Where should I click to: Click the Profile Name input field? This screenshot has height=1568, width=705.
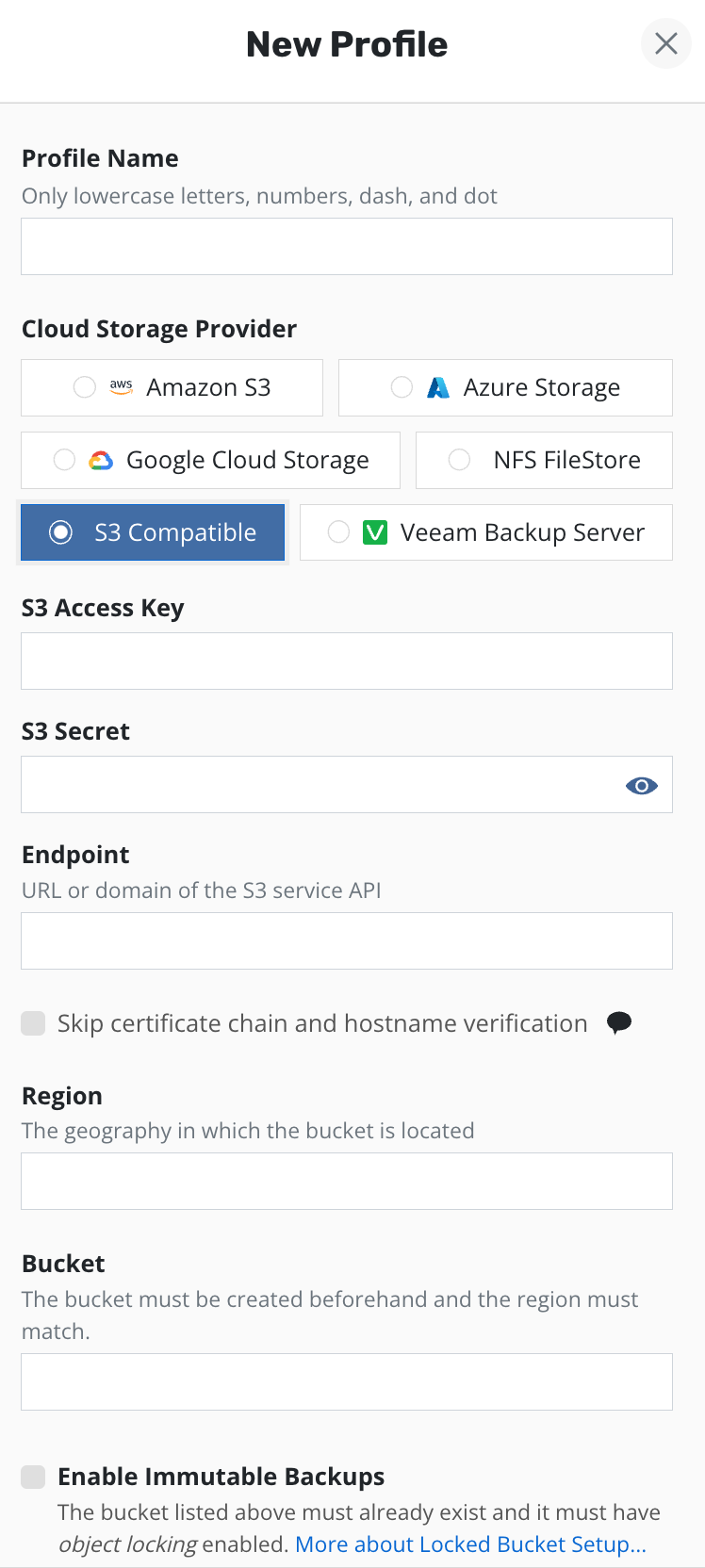(x=346, y=247)
